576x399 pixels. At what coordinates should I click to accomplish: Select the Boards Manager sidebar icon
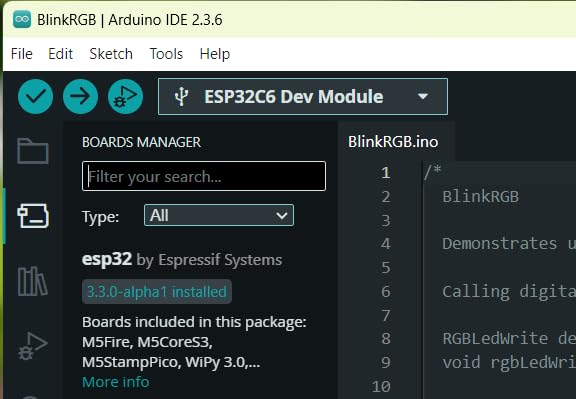(x=33, y=216)
